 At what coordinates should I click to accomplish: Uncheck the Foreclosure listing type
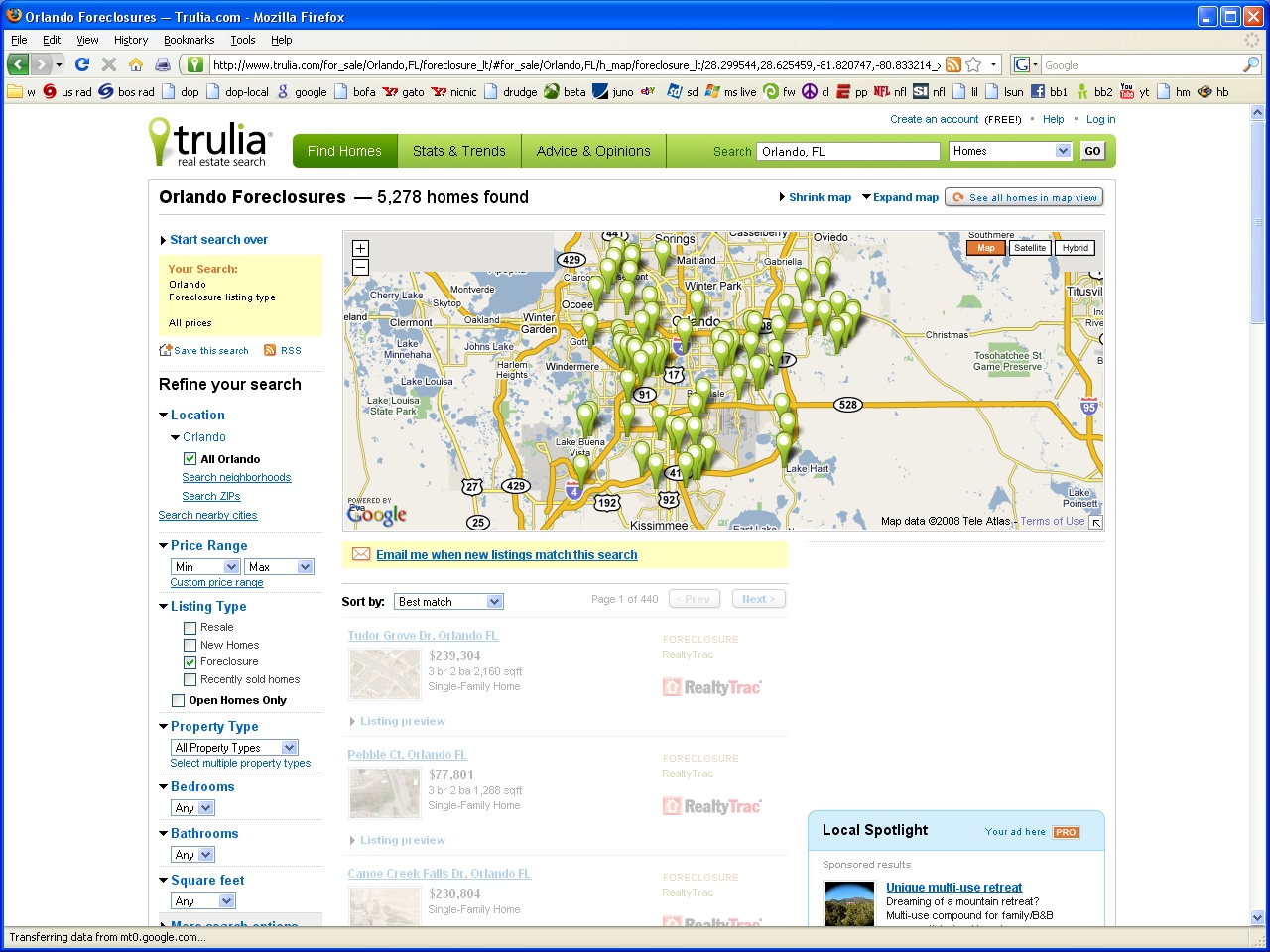(190, 662)
